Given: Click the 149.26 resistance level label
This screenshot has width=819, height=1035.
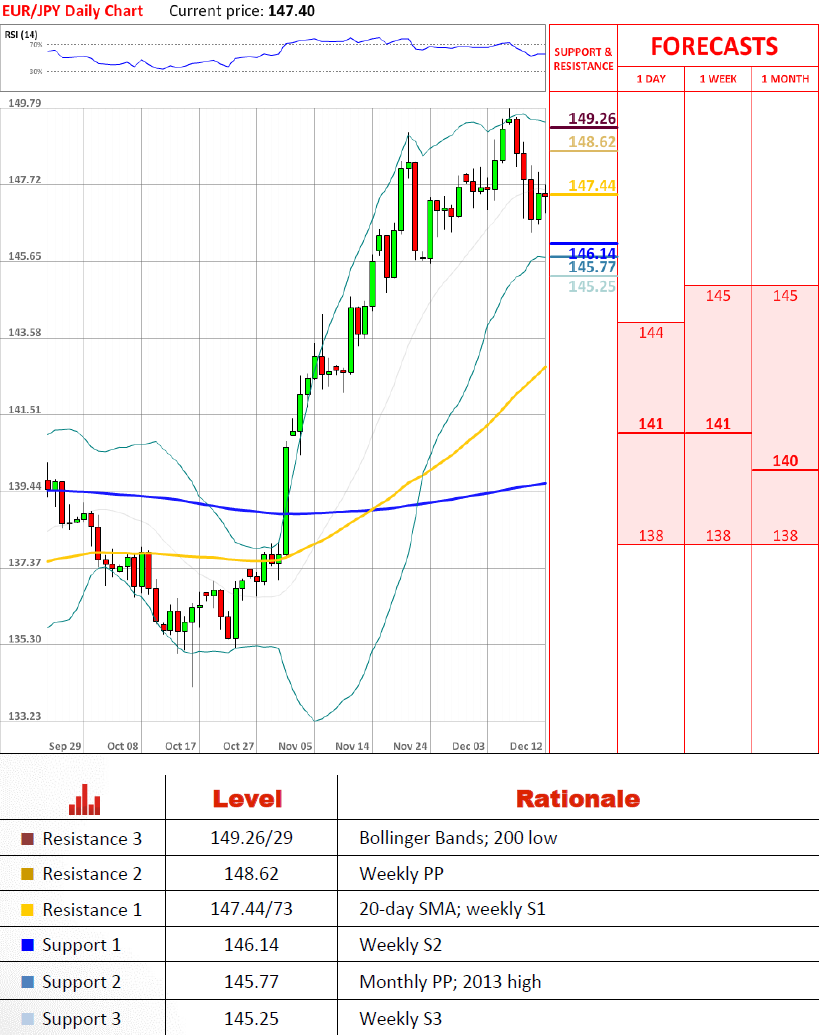Looking at the screenshot, I should [x=592, y=119].
